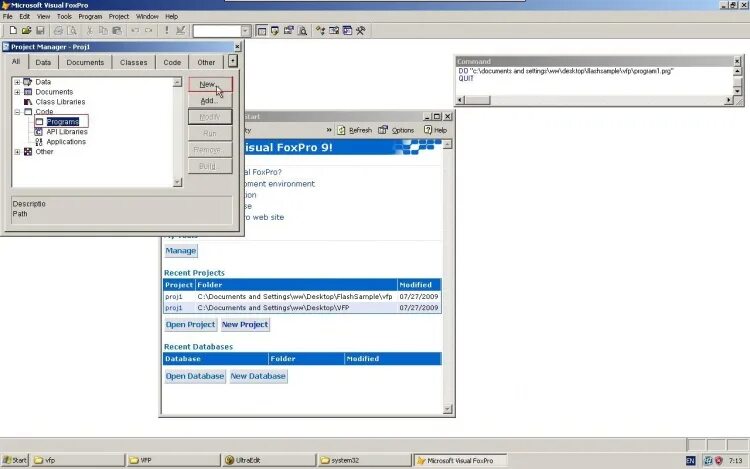Open the Properties window toolbar icon
Screen dimensions: 750x469
288,31
